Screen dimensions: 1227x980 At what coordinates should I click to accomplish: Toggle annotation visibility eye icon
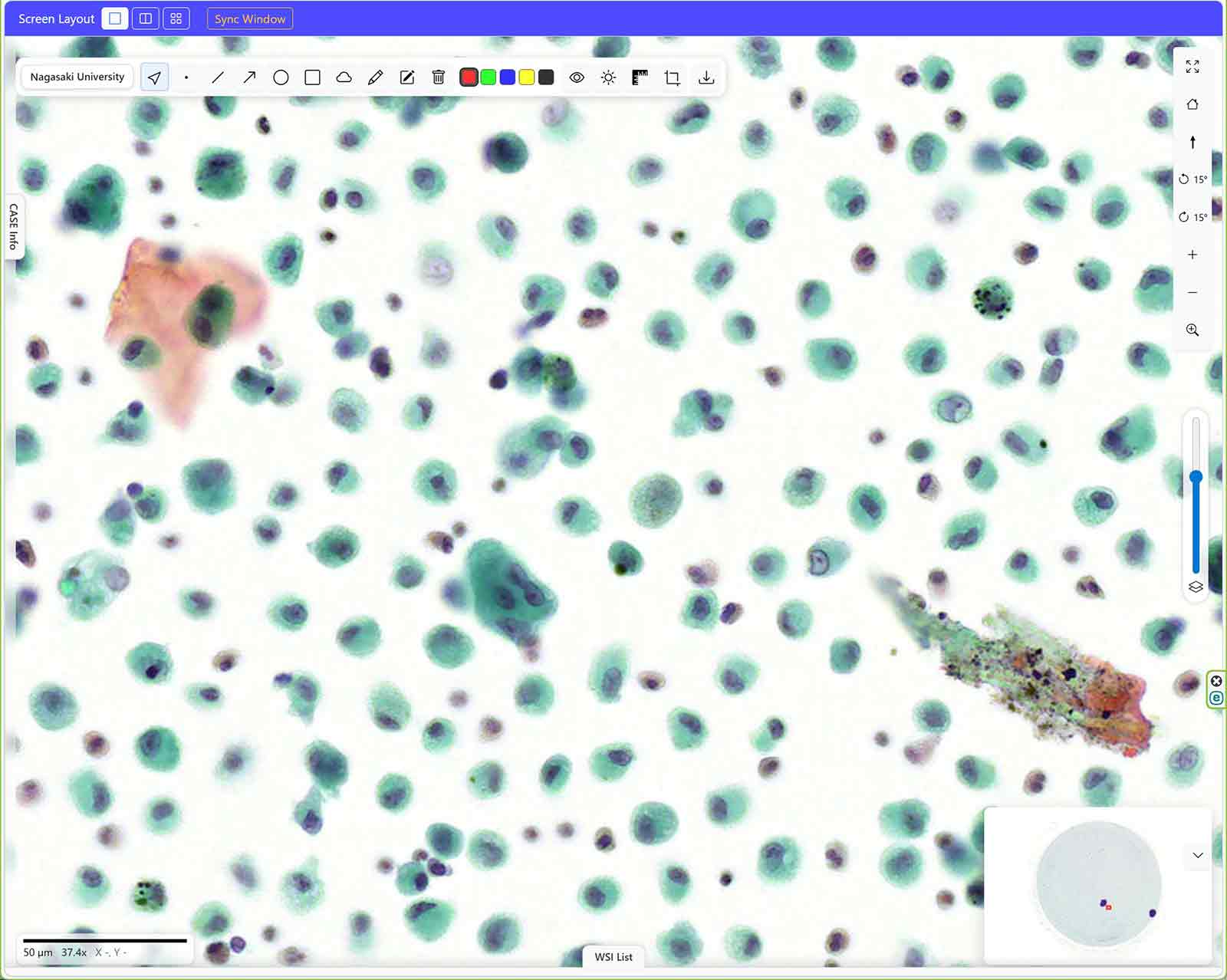[x=577, y=77]
